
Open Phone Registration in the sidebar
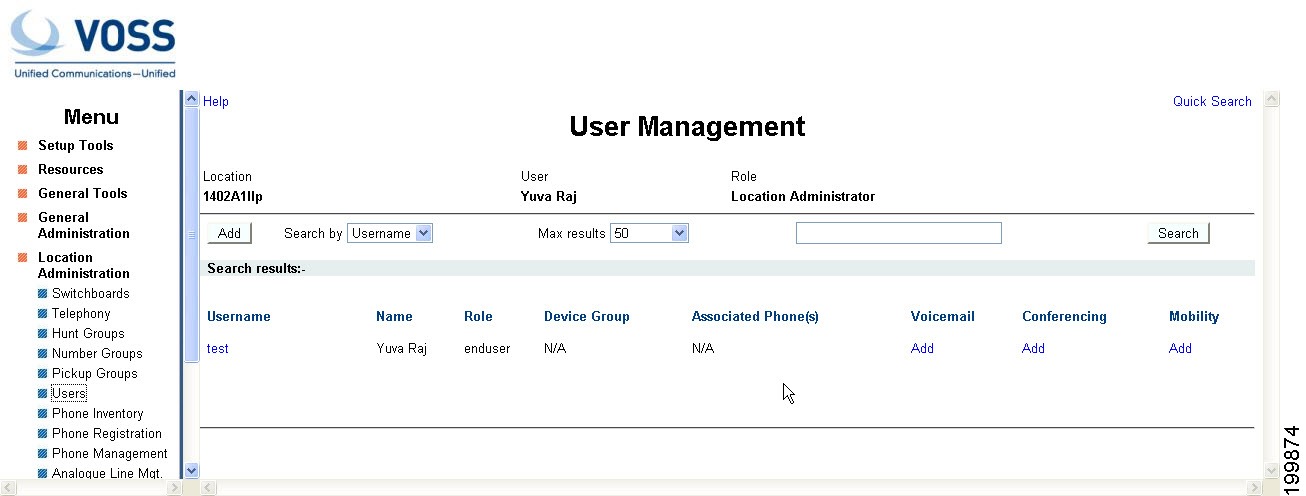click(107, 434)
